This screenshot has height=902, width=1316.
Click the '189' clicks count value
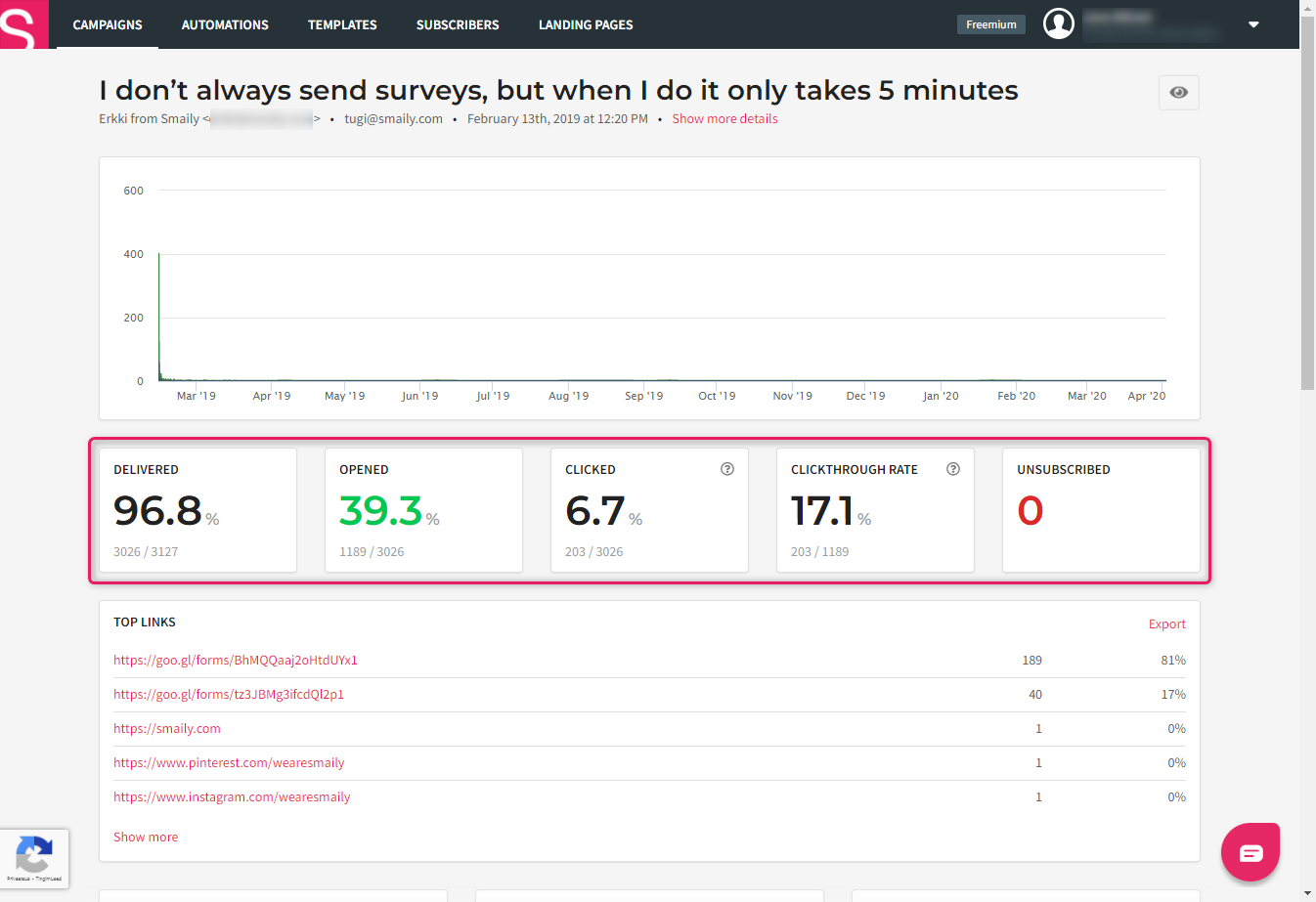[x=1032, y=660]
